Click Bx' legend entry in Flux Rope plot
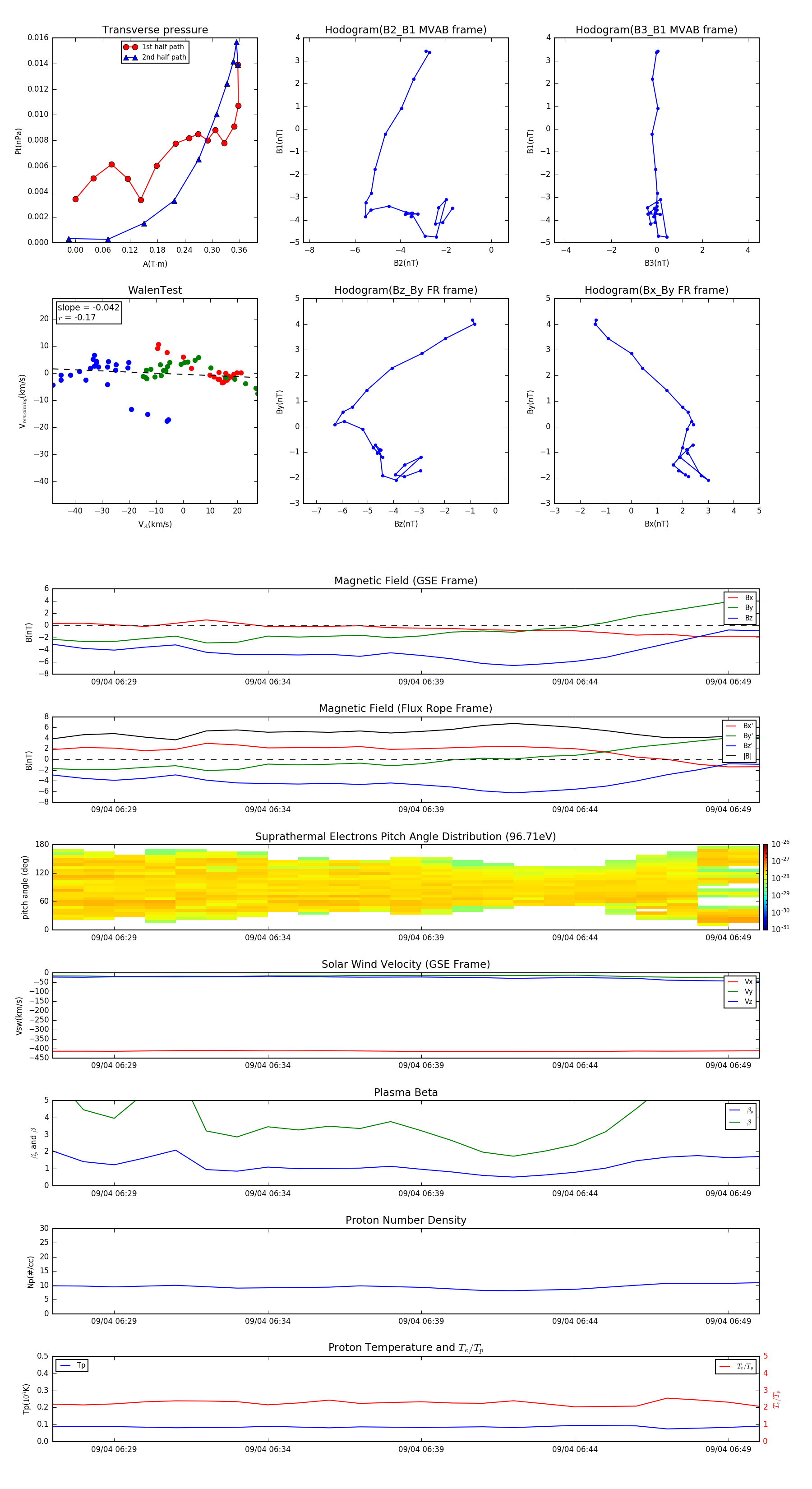812x1489 pixels. 740,726
